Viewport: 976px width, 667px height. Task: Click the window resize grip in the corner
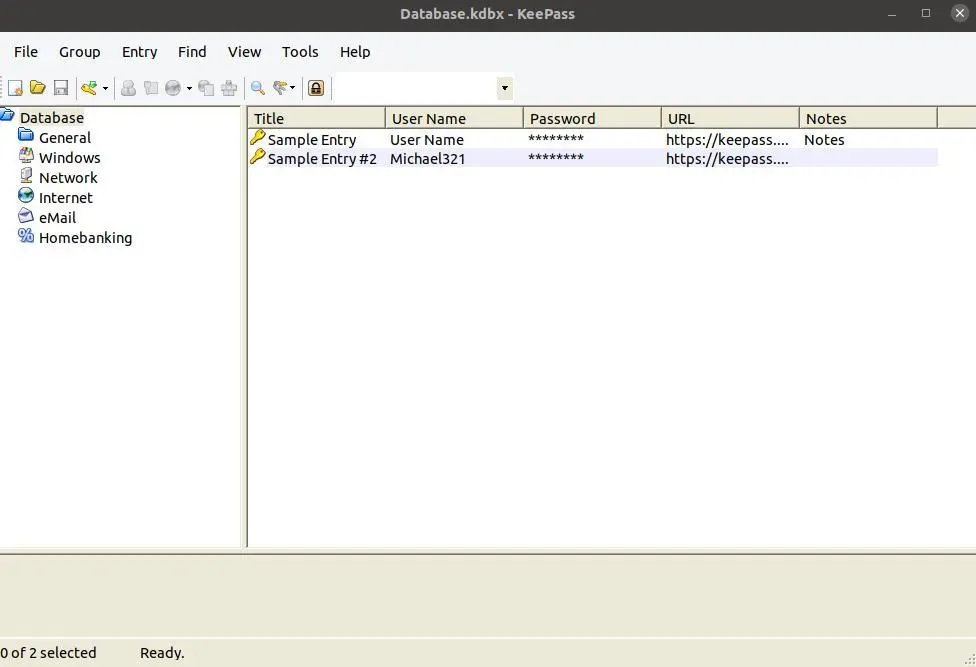click(x=970, y=660)
